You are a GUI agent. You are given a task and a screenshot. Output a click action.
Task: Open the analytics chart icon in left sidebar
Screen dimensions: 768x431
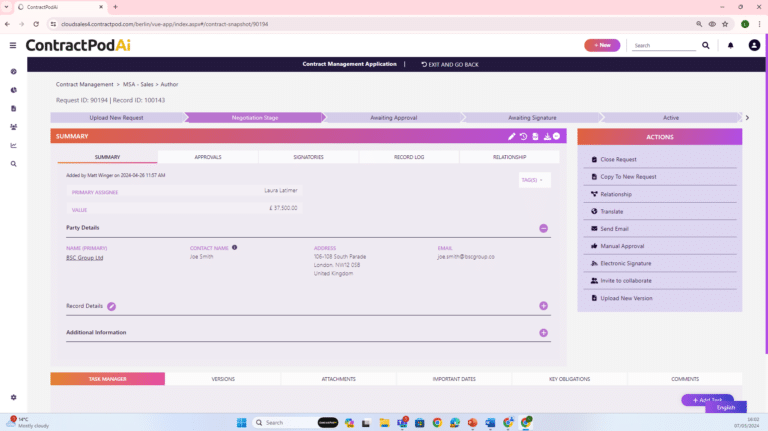(13, 145)
